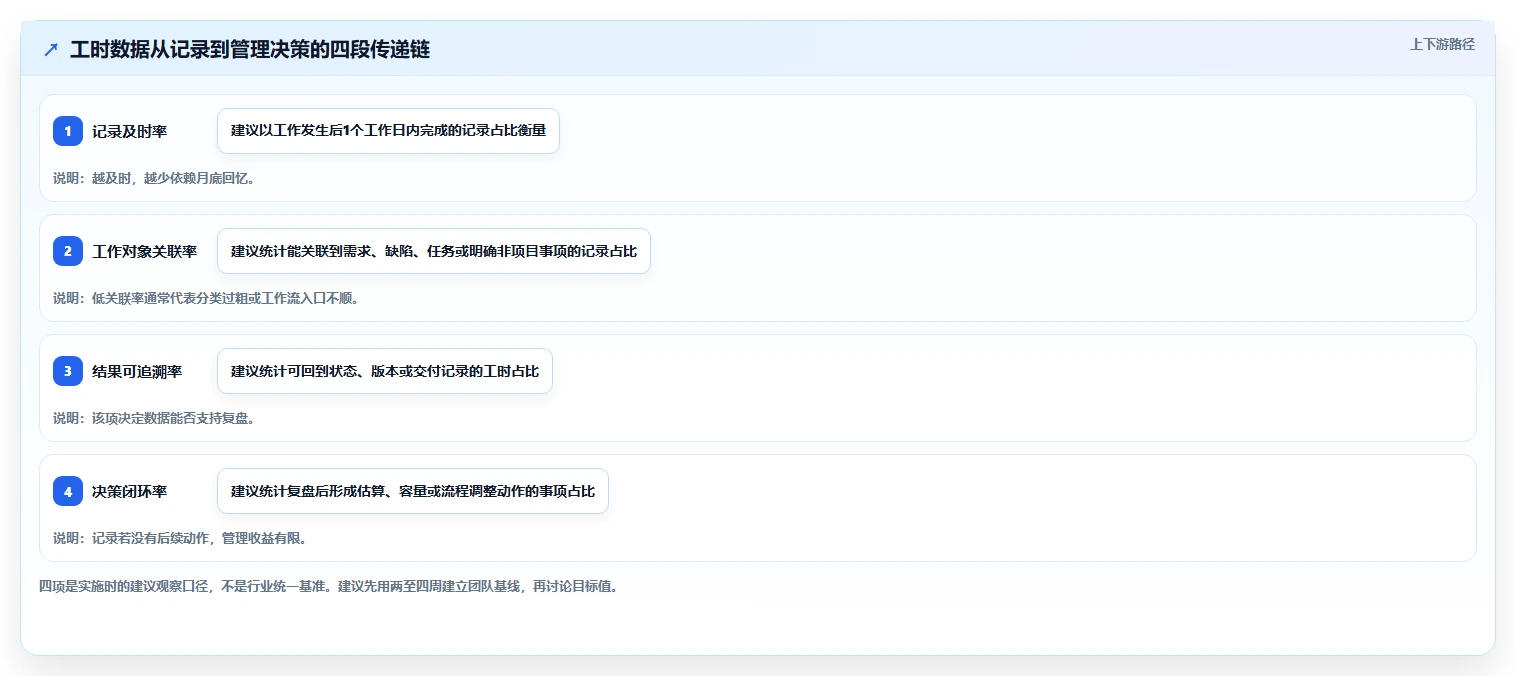Click the note 记录若没有后续动作，管理收益有限
The width and height of the screenshot is (1516, 676).
[x=180, y=538]
